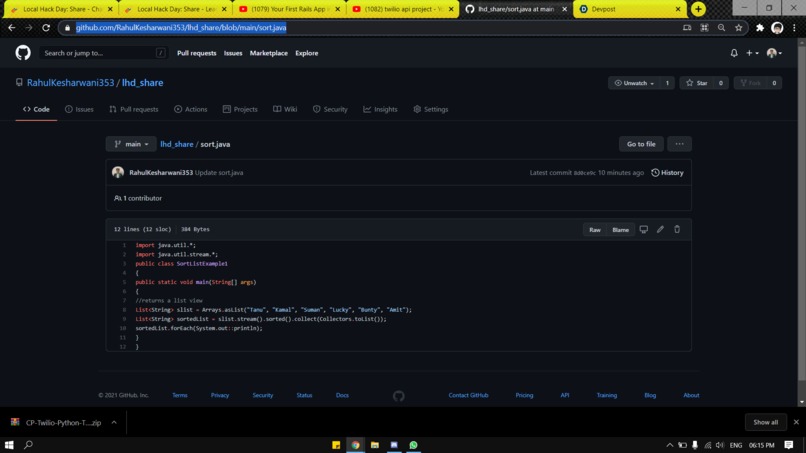This screenshot has width=806, height=453.
Task: Open the repository Settings tab
Action: click(x=431, y=109)
